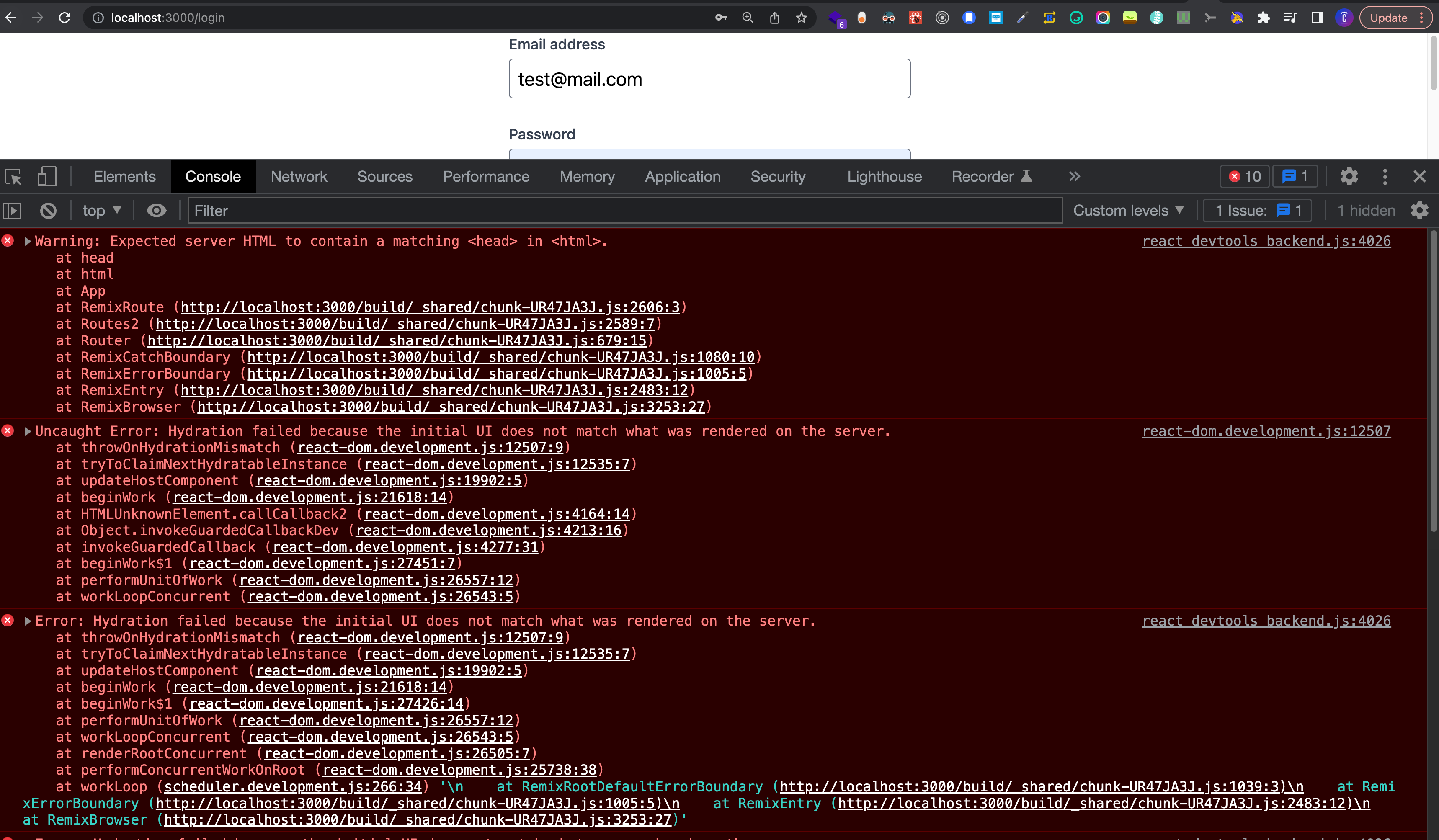The image size is (1439, 840).
Task: Open the Recorder tab
Action: coord(991,176)
